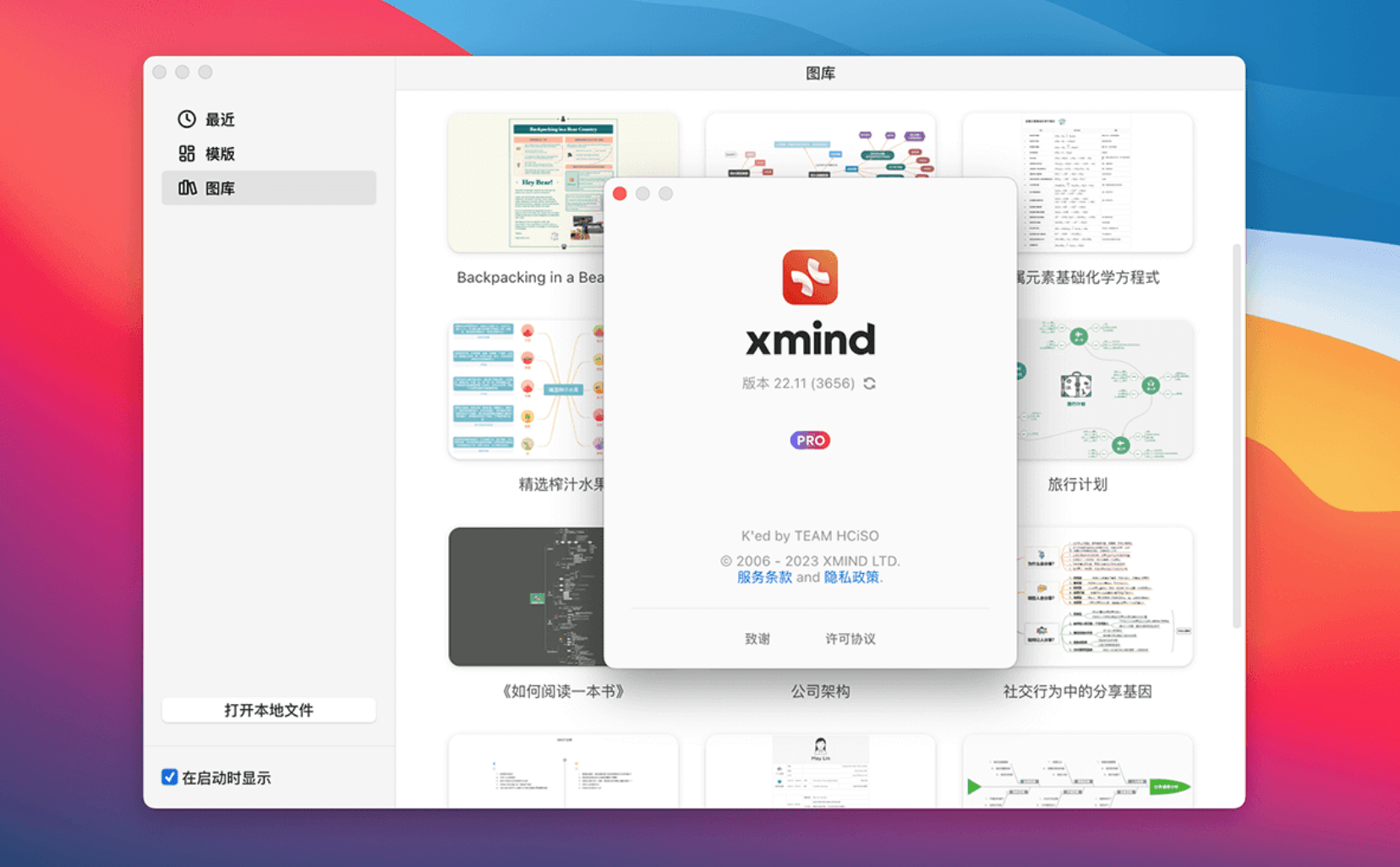Click the 旅行计划 caption text
Viewport: 1400px width, 867px height.
(1077, 484)
